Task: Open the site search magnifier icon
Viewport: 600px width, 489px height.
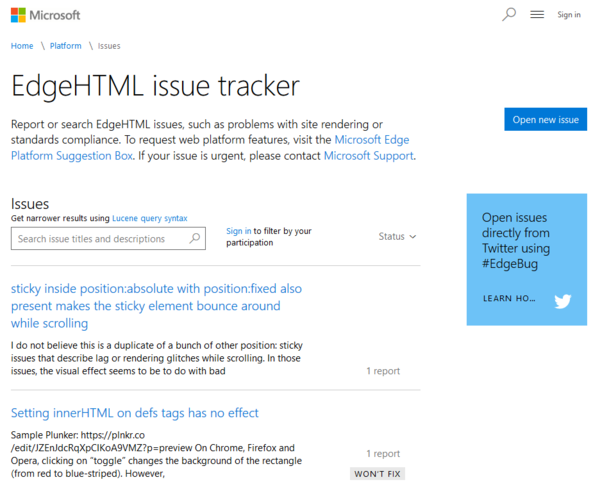Action: pyautogui.click(x=509, y=15)
